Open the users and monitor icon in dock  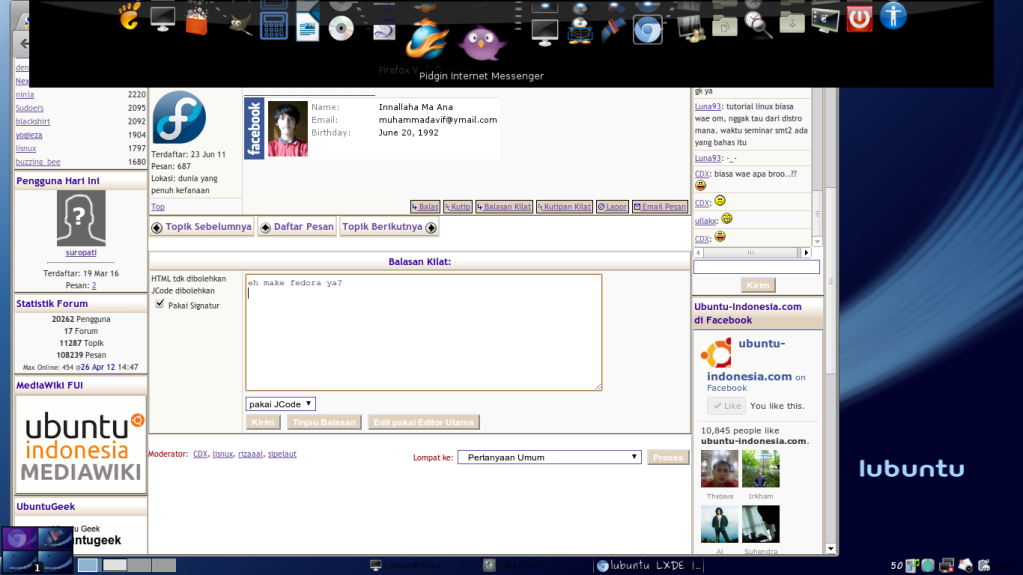click(690, 29)
